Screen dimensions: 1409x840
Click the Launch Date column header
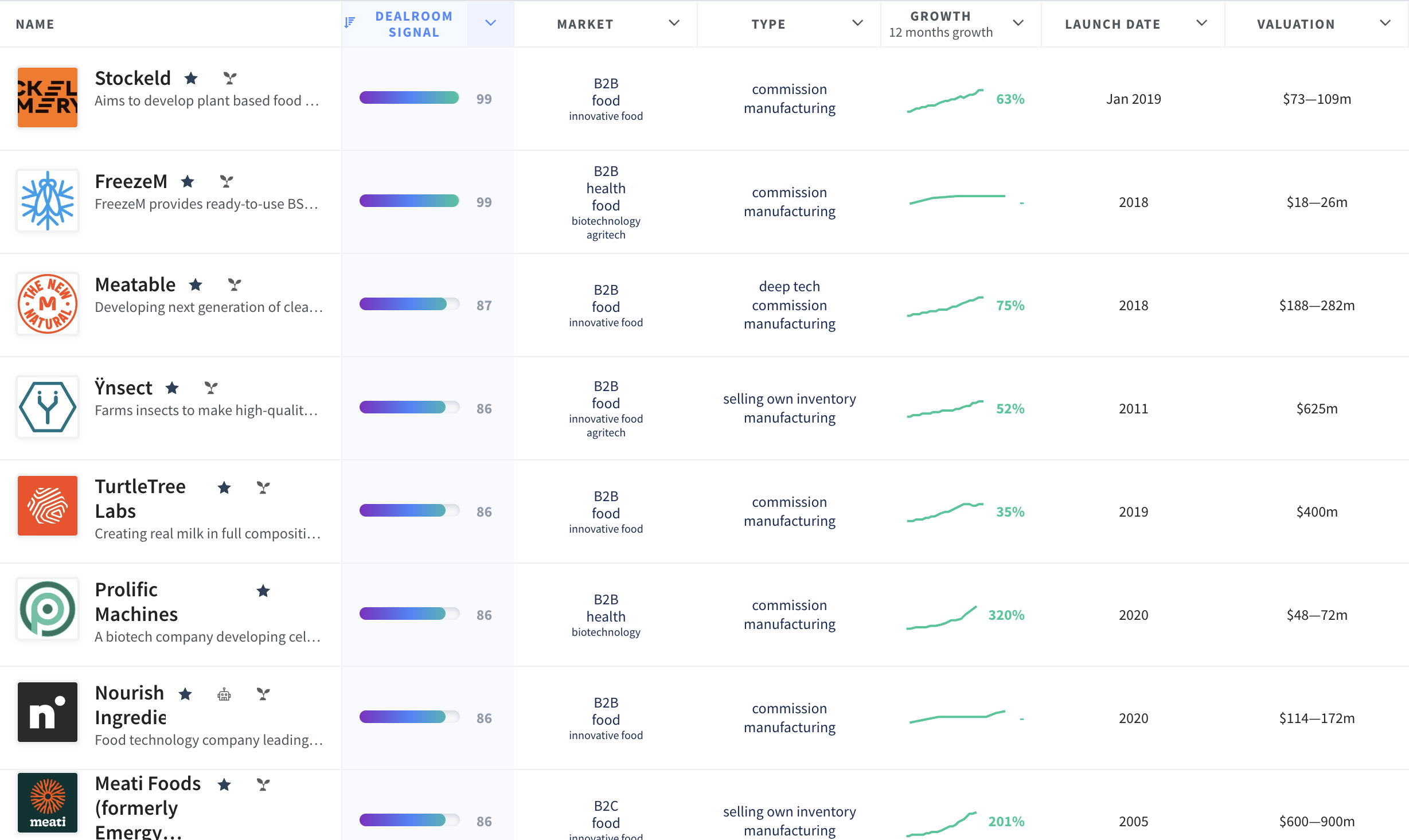coord(1113,24)
